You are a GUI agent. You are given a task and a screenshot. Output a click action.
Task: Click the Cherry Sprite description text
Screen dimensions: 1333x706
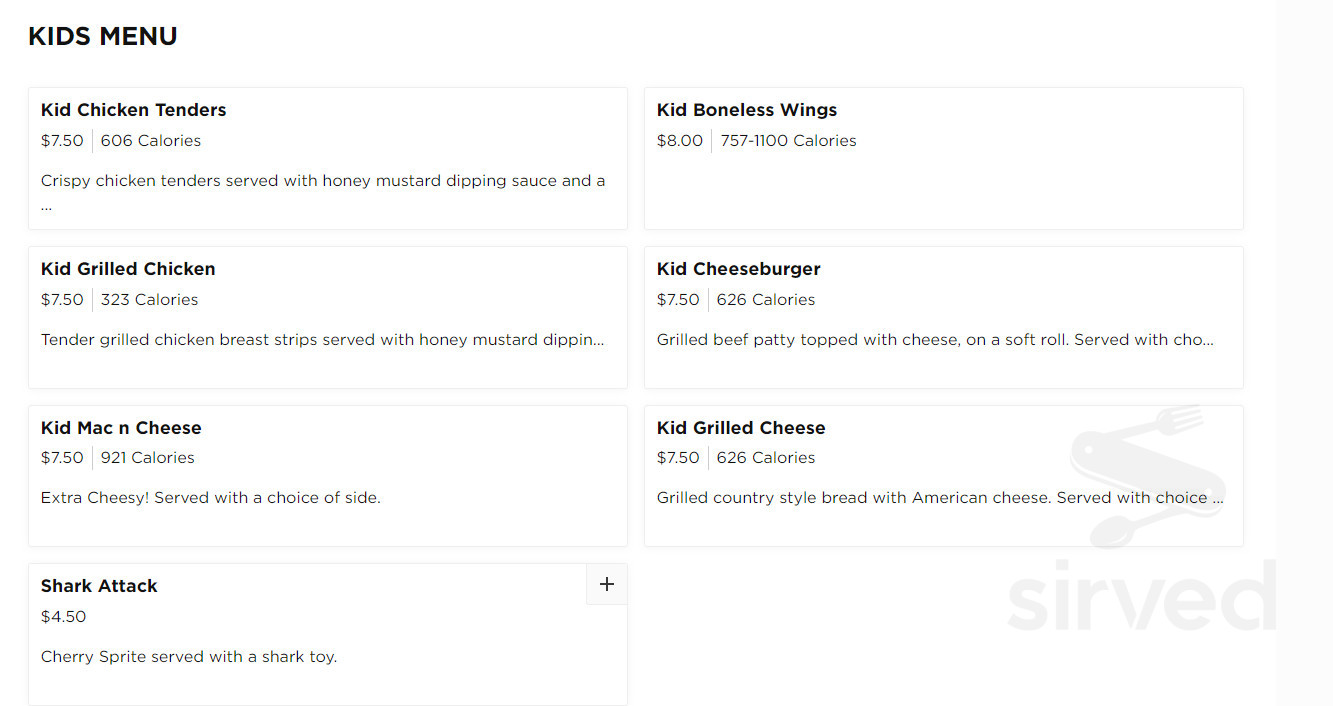(189, 656)
